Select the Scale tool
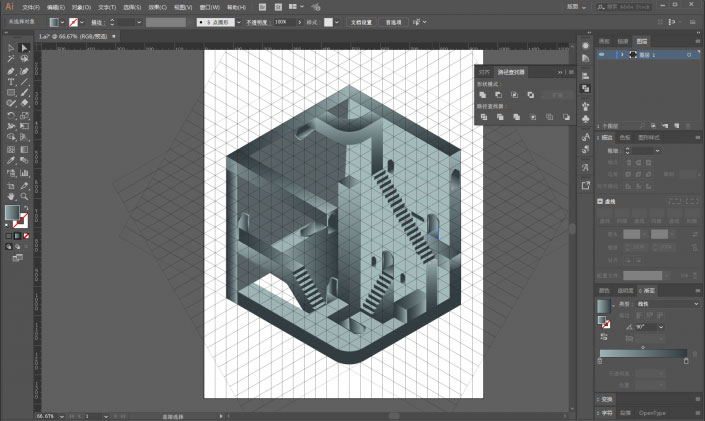The height and width of the screenshot is (421, 705). (x=24, y=116)
